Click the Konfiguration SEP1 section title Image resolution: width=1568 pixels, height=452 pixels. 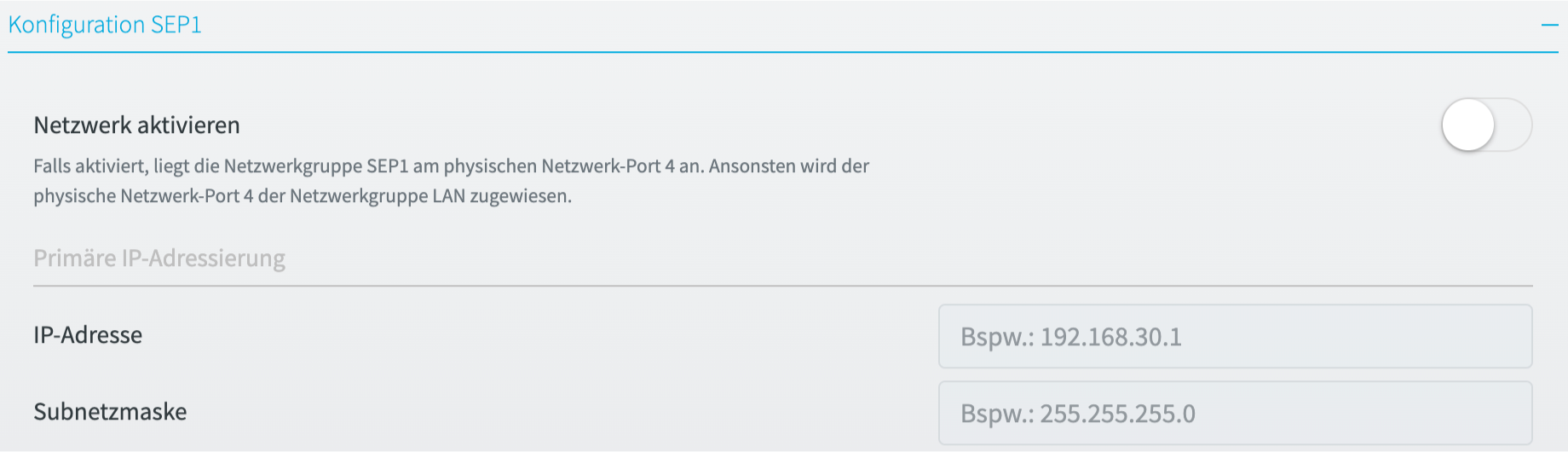tap(105, 25)
